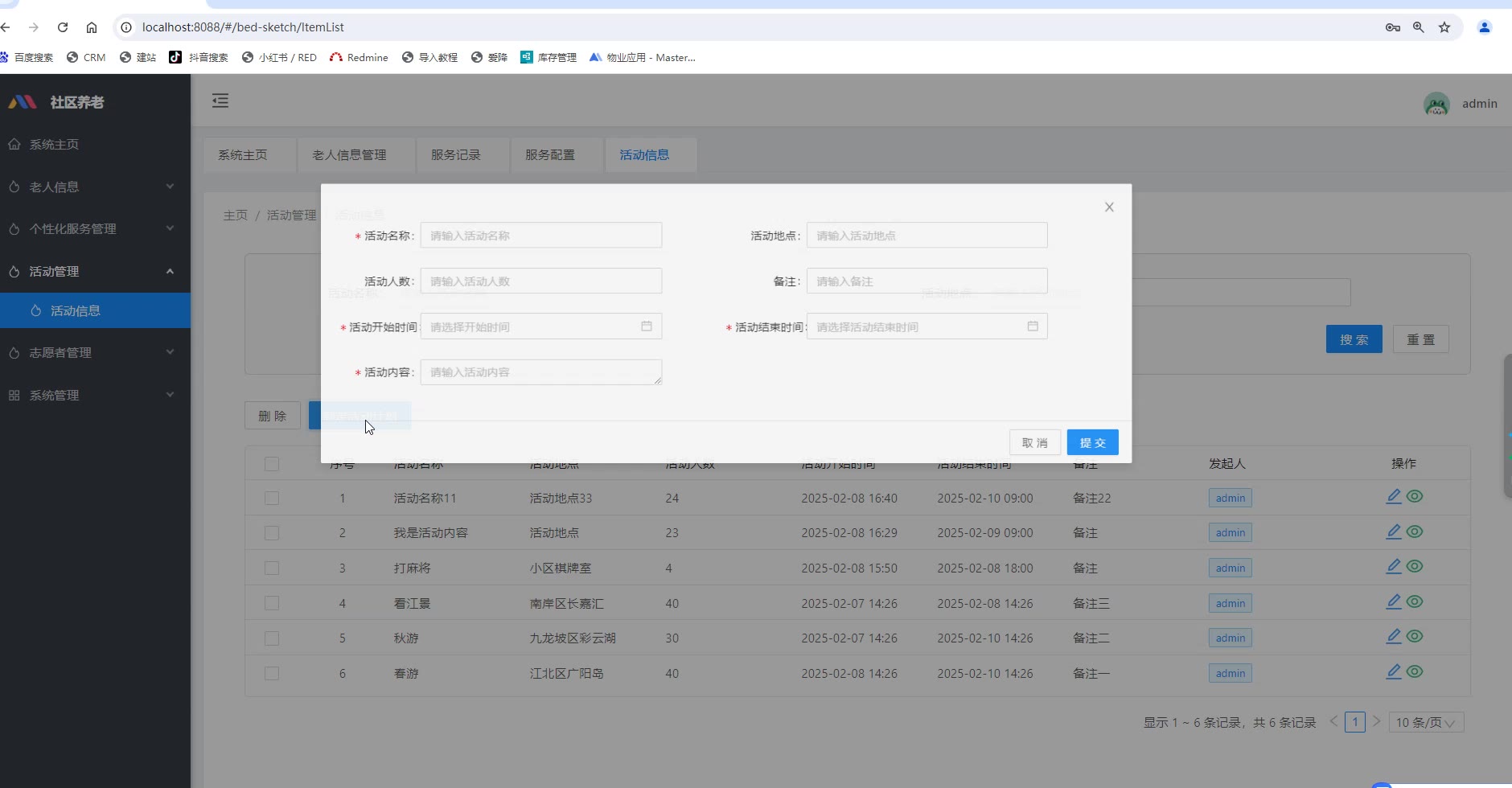Close the dialog with X icon
The width and height of the screenshot is (1512, 788).
coord(1109,207)
